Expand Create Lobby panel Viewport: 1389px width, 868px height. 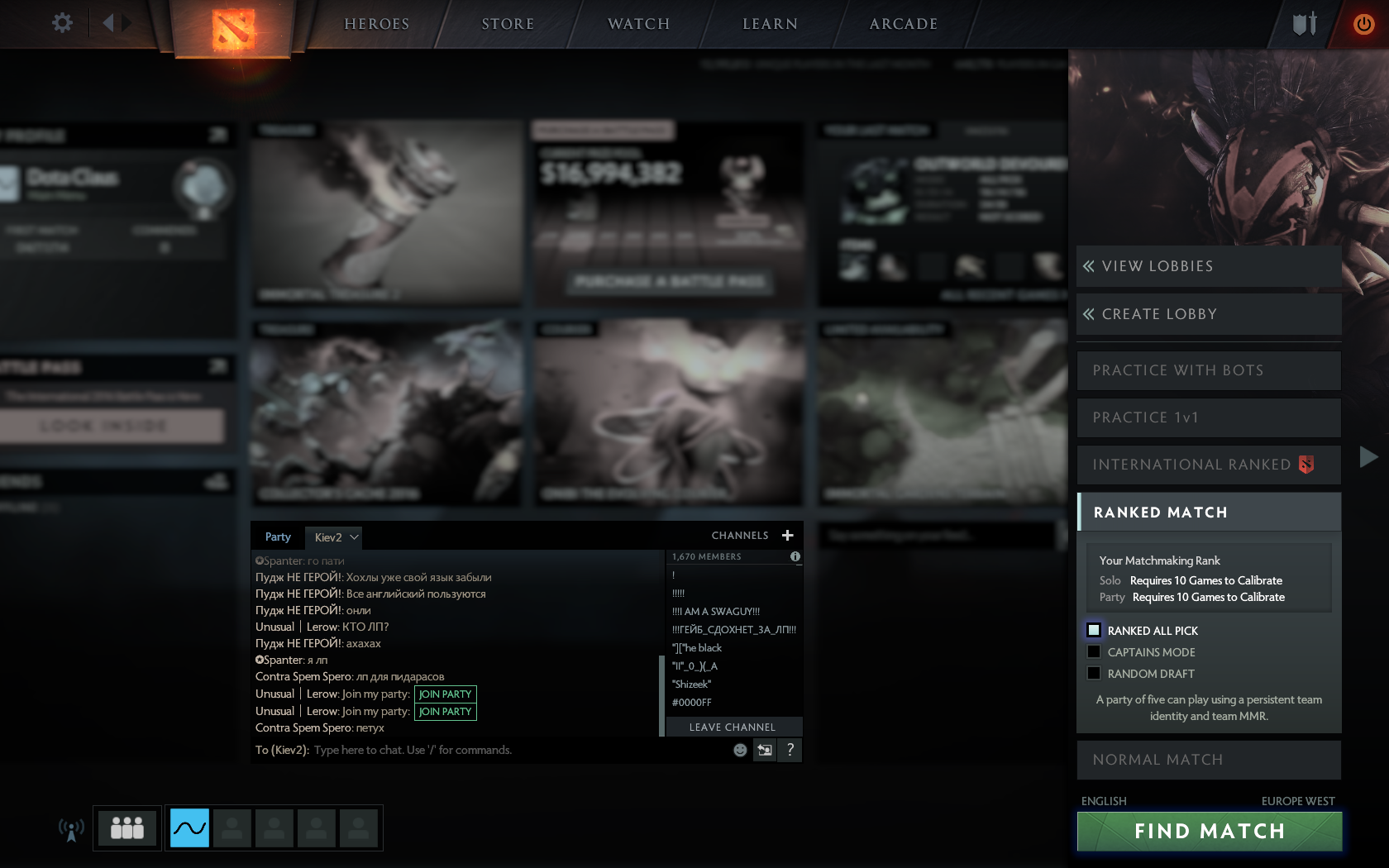(1209, 314)
